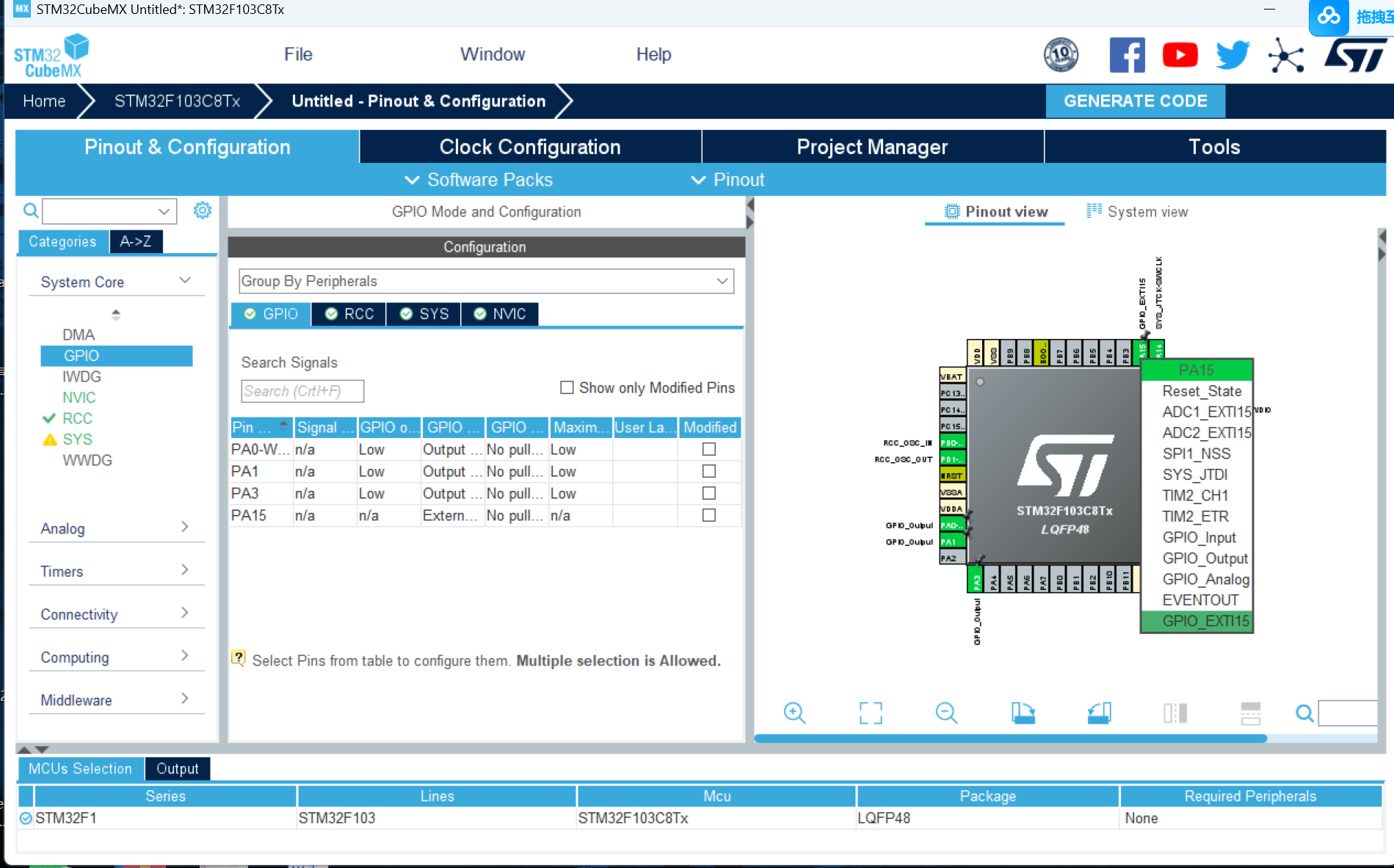Click the flip chip view icon
This screenshot has width=1394, height=868.
1175,712
